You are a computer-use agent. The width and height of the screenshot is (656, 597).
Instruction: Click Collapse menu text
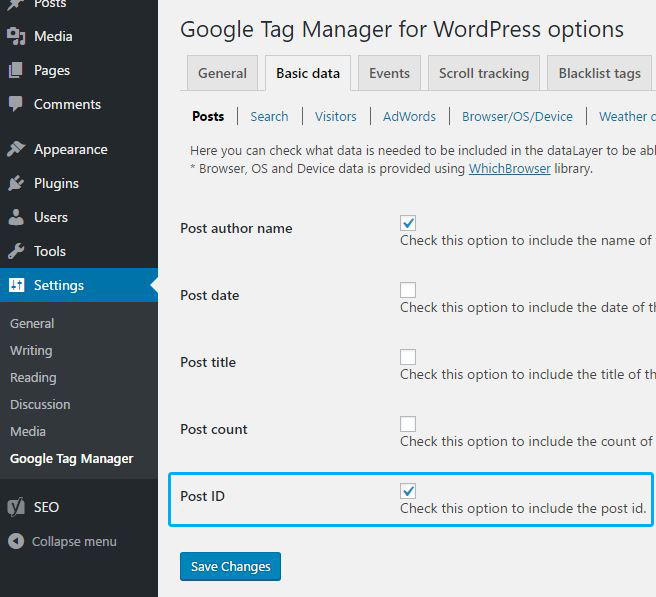point(74,541)
